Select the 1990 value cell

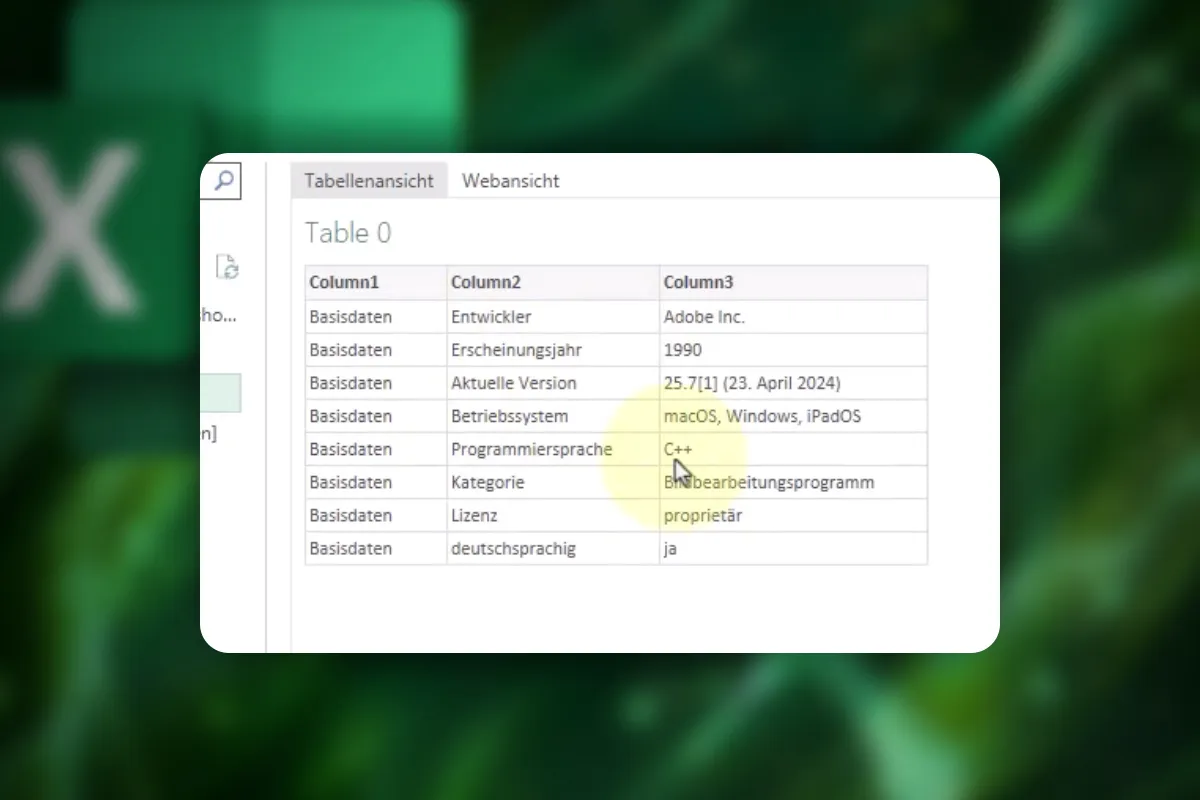pos(793,350)
